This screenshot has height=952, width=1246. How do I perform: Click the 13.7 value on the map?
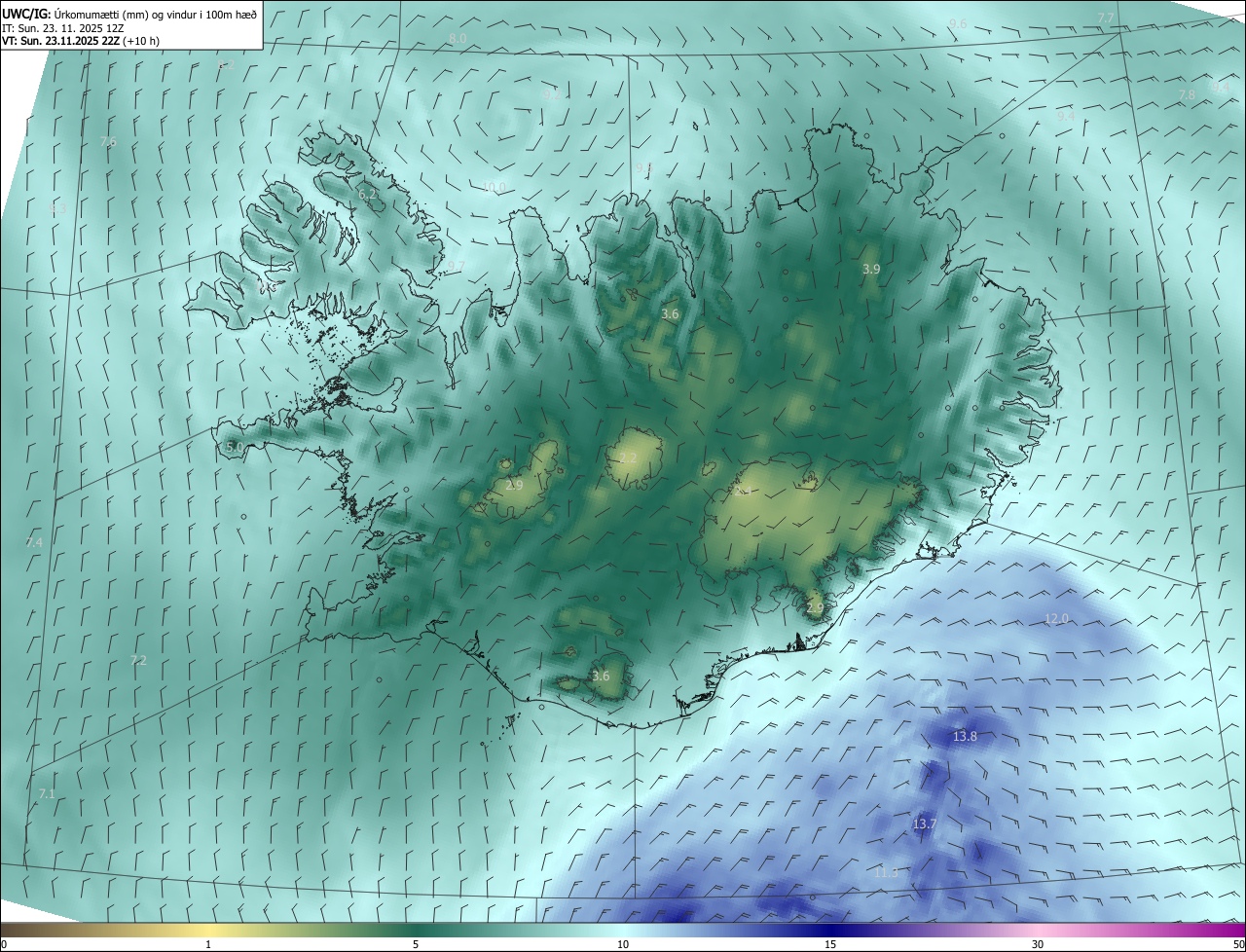(x=924, y=824)
